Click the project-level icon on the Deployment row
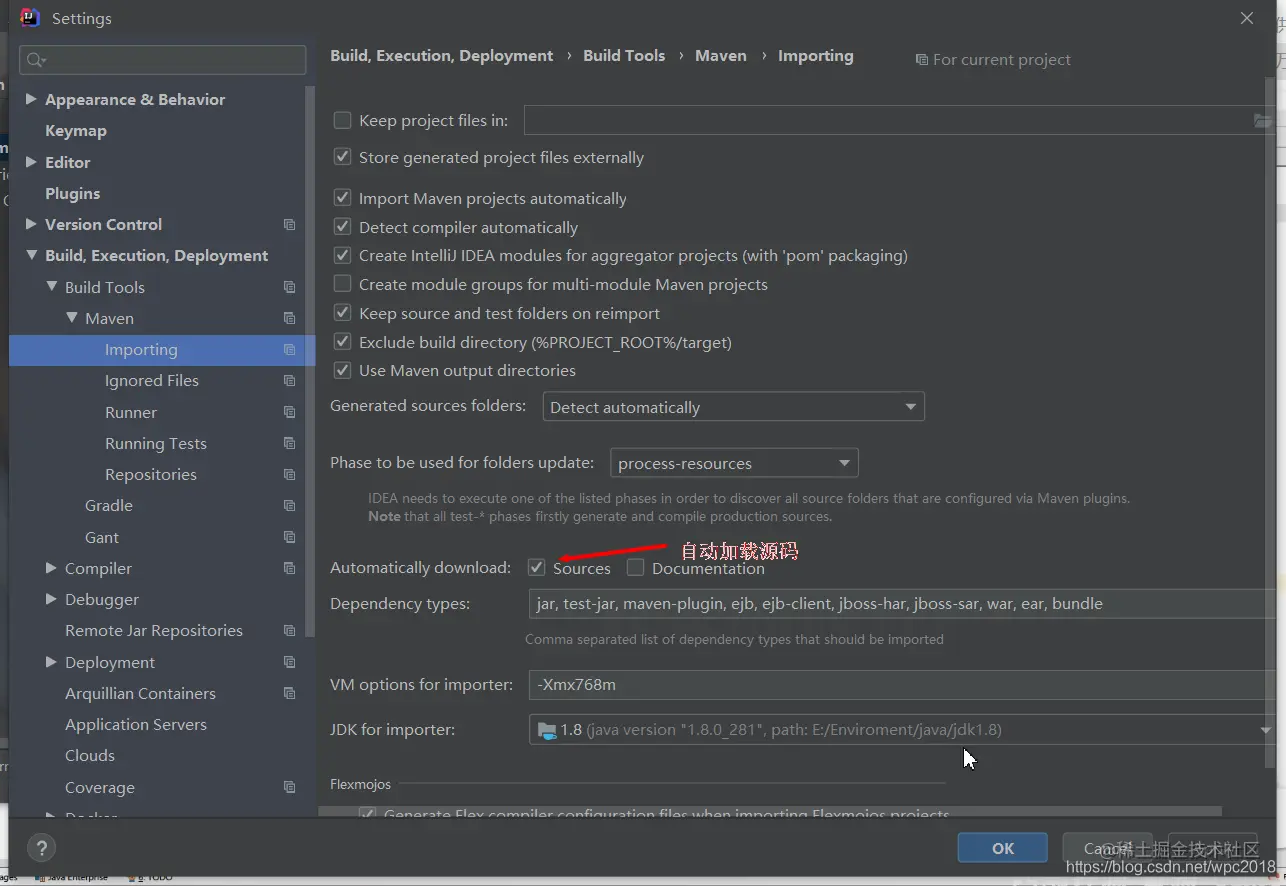1286x886 pixels. tap(289, 662)
